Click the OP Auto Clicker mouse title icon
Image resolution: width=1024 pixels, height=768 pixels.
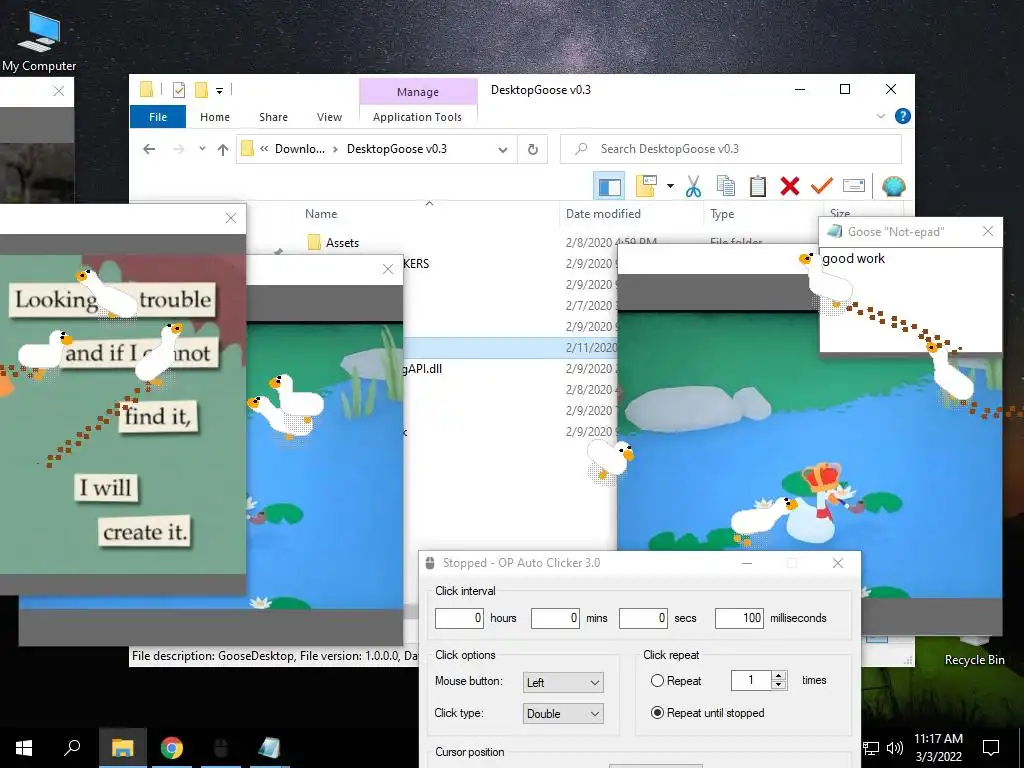[x=430, y=563]
